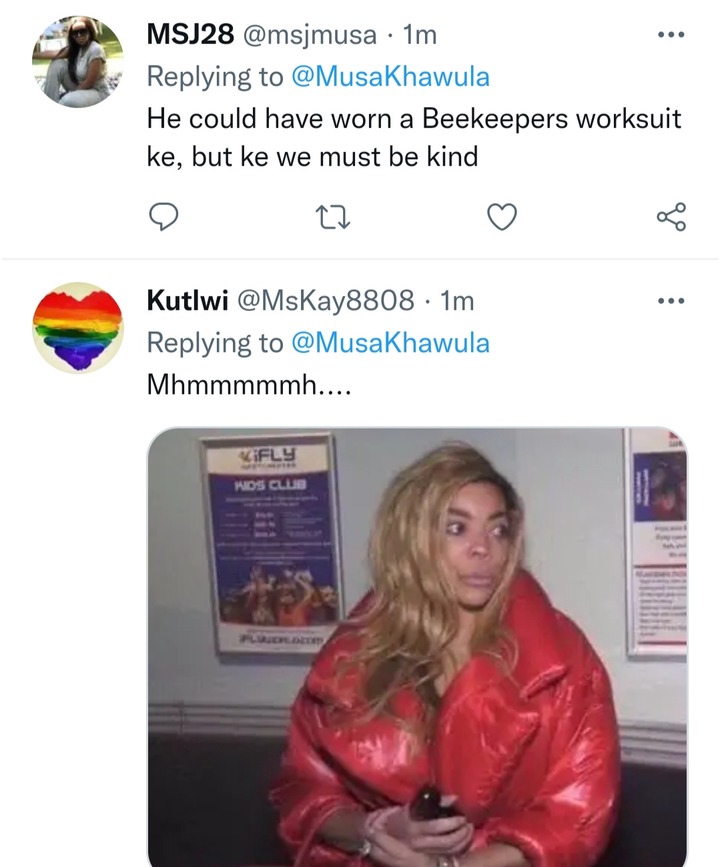This screenshot has height=867, width=720.
Task: Open the Mhmmmmmh tweet text
Action: tap(249, 384)
